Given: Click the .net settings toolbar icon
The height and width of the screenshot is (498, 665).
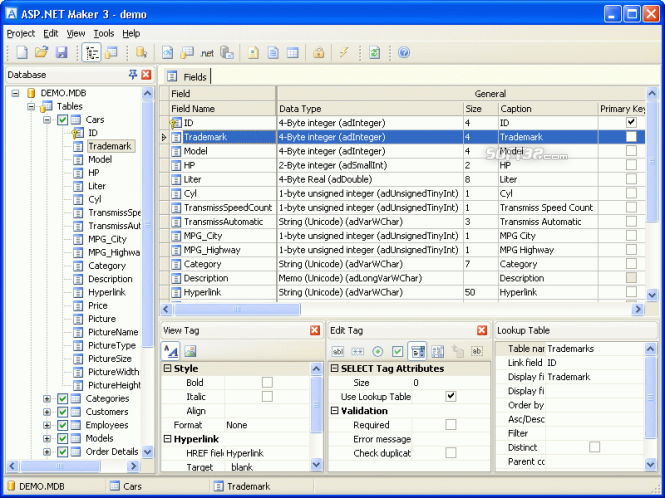Looking at the screenshot, I should 207,53.
